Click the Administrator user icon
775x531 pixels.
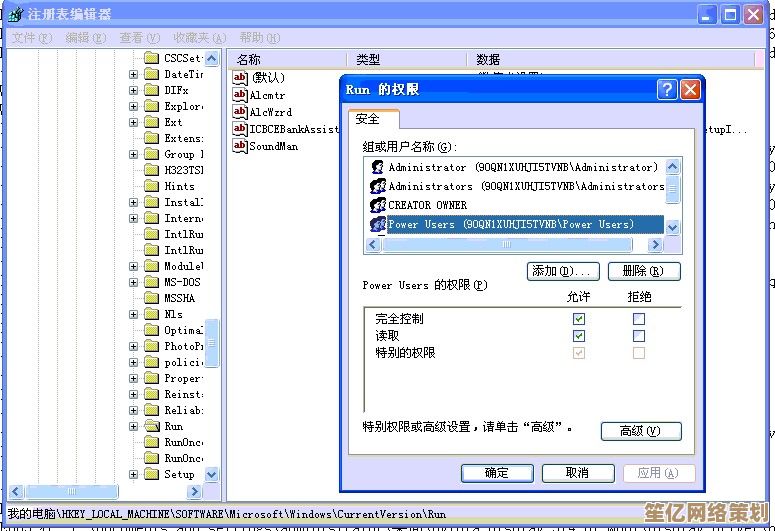pyautogui.click(x=378, y=167)
